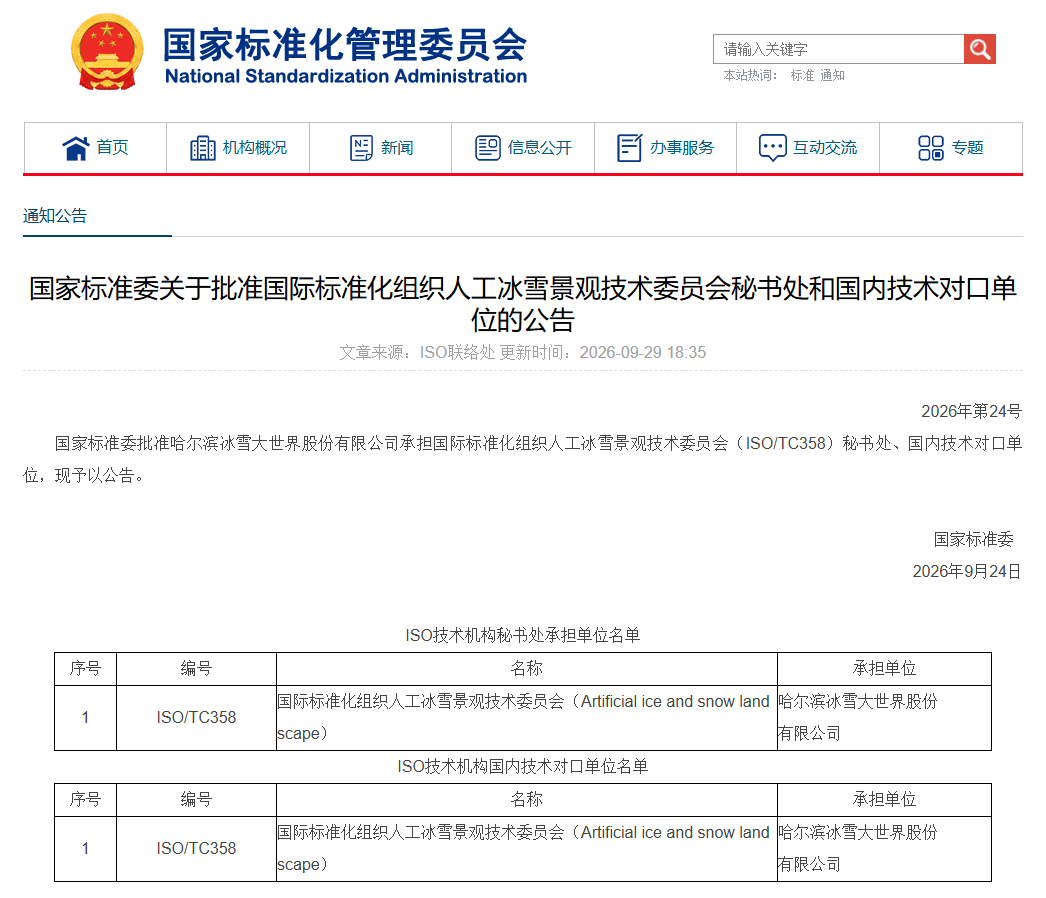Viewport: 1046px width, 898px height.
Task: Click the date 2026年9月24日
Action: [x=967, y=571]
